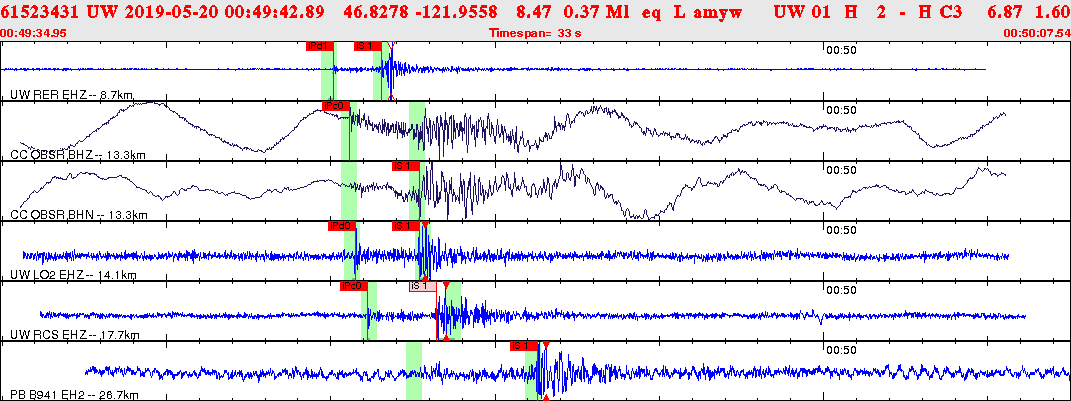Select the iPd0 pick flag on UW LO2 trace
The height and width of the screenshot is (401, 1071).
click(x=342, y=226)
